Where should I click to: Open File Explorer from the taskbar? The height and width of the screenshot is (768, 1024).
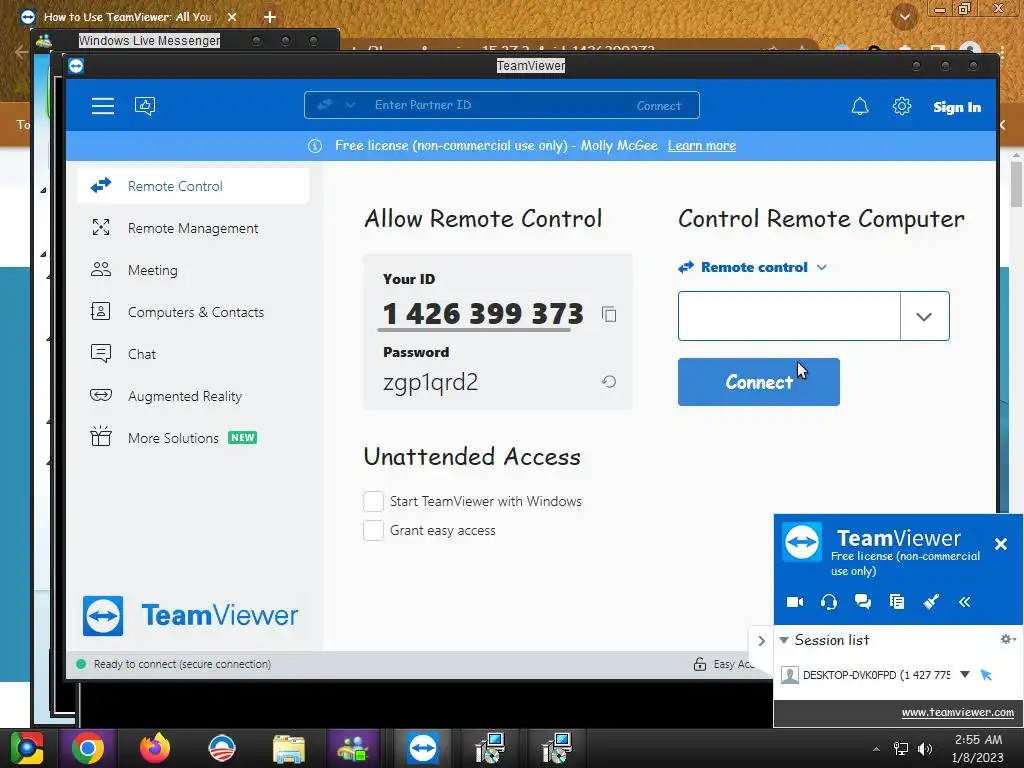289,748
